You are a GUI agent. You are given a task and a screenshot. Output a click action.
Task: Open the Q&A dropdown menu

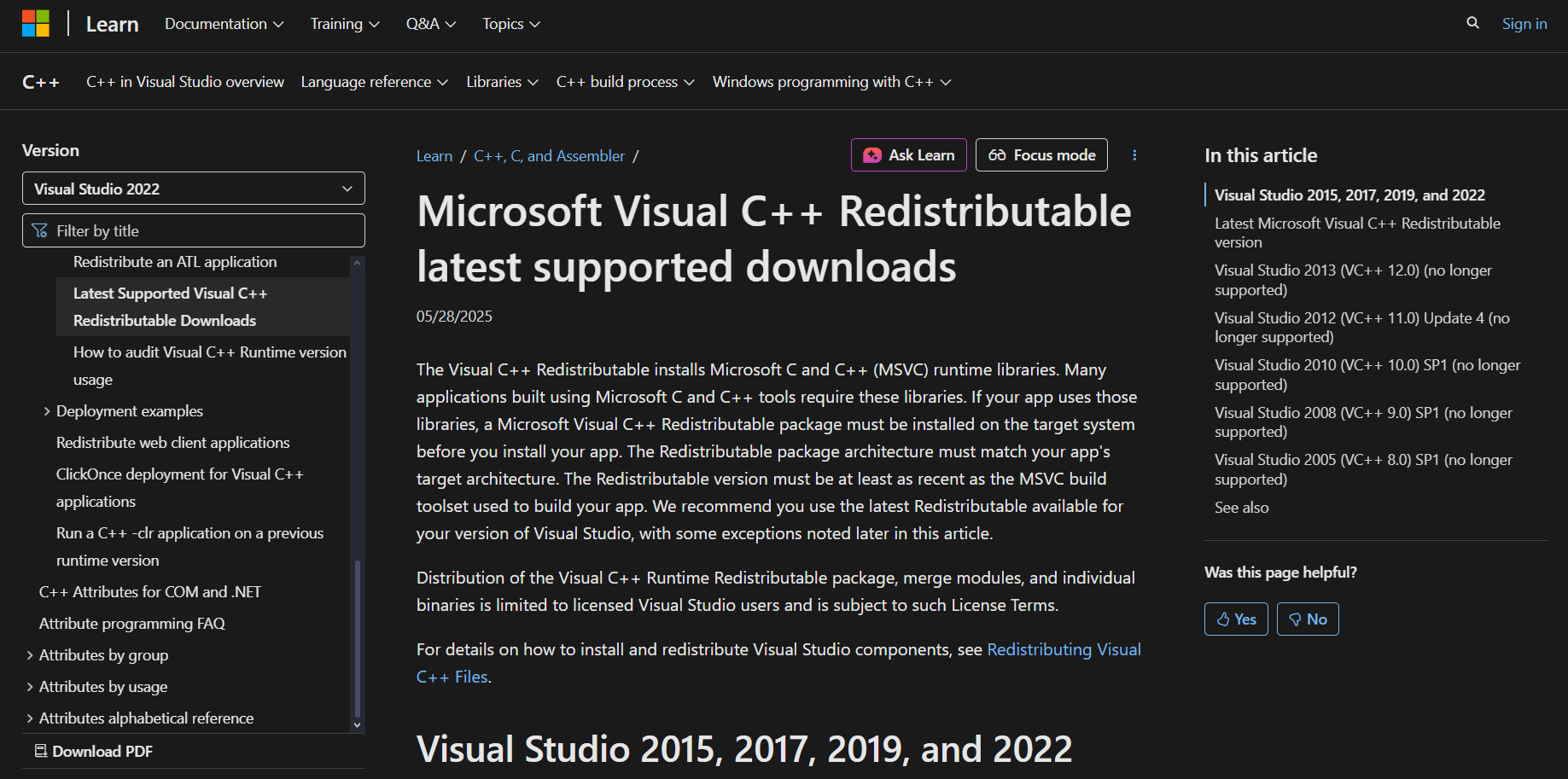point(431,24)
